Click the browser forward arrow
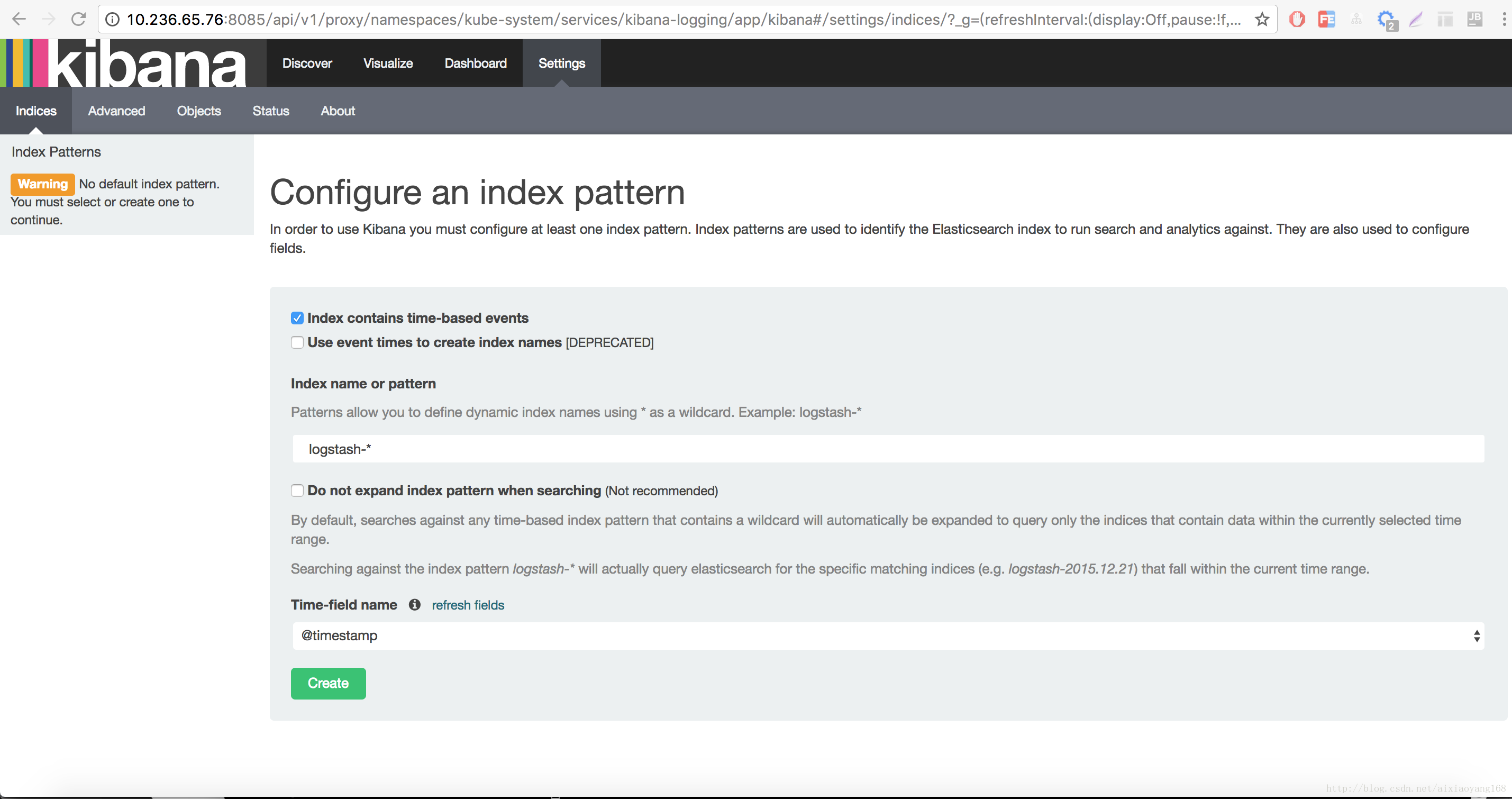This screenshot has height=799, width=1512. pyautogui.click(x=49, y=20)
